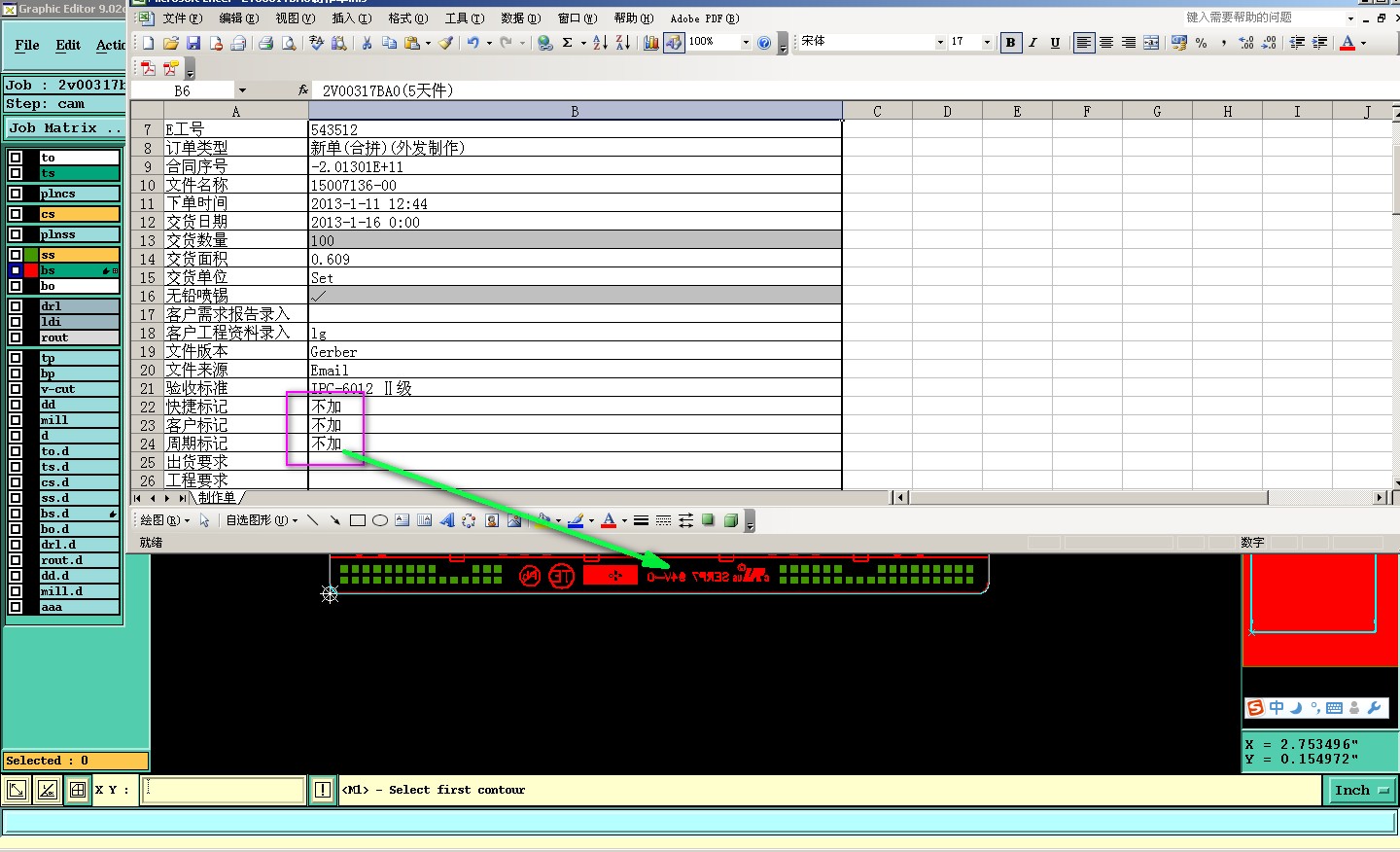Open the 文件(F) menu in Excel
This screenshot has width=1400, height=852.
click(182, 18)
